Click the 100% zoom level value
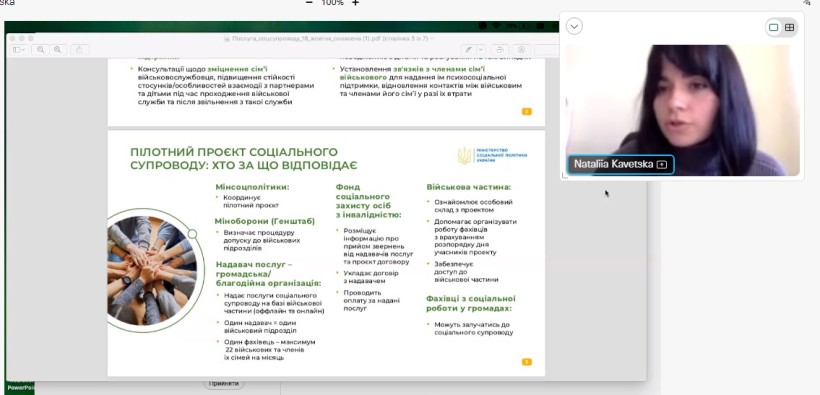 tap(332, 3)
